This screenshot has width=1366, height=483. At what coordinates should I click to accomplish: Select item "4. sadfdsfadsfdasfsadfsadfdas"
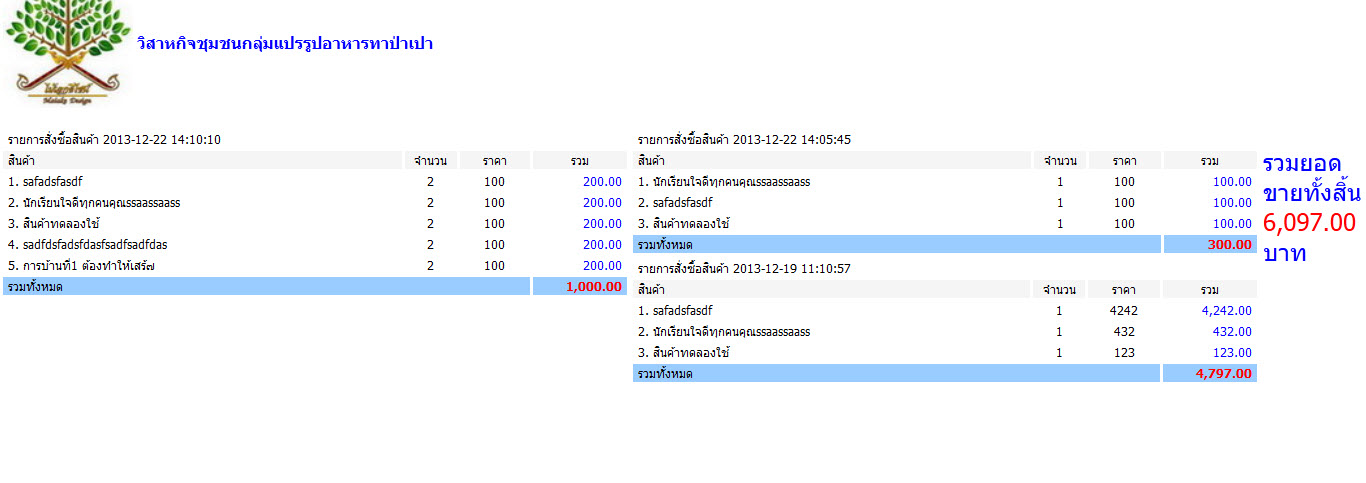click(87, 245)
